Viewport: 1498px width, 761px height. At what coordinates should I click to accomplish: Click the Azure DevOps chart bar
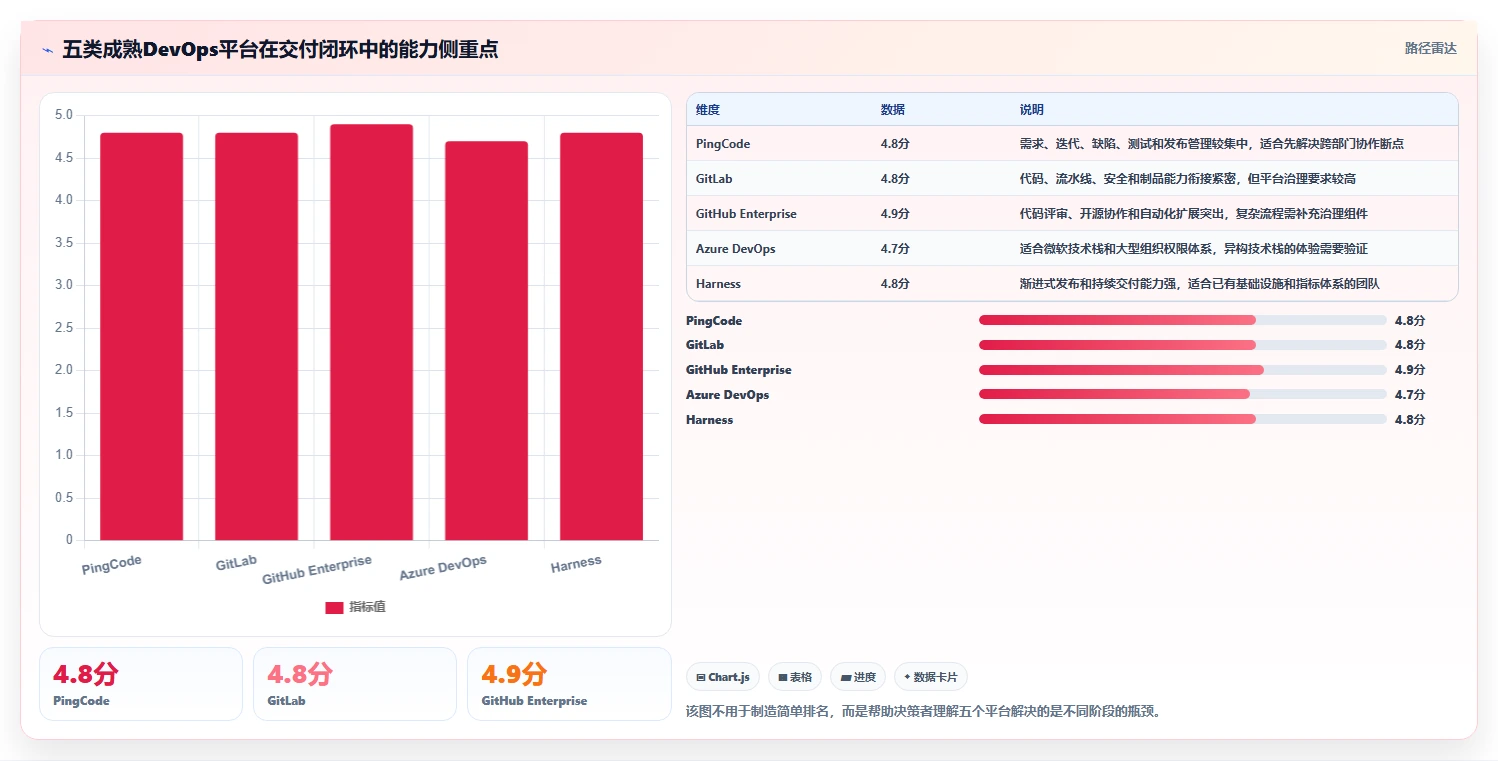click(x=486, y=340)
